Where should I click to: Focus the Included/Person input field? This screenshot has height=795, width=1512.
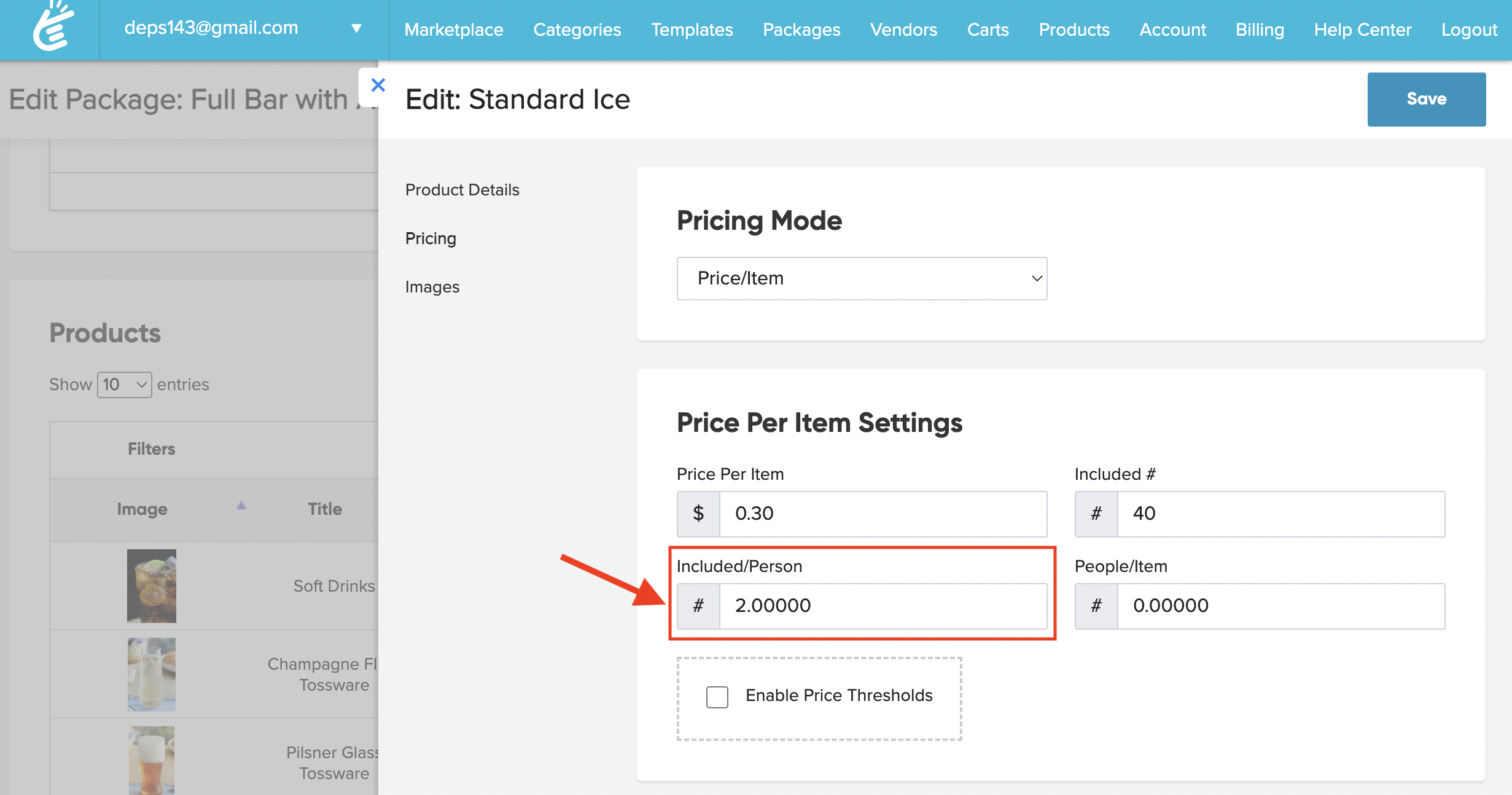point(882,606)
